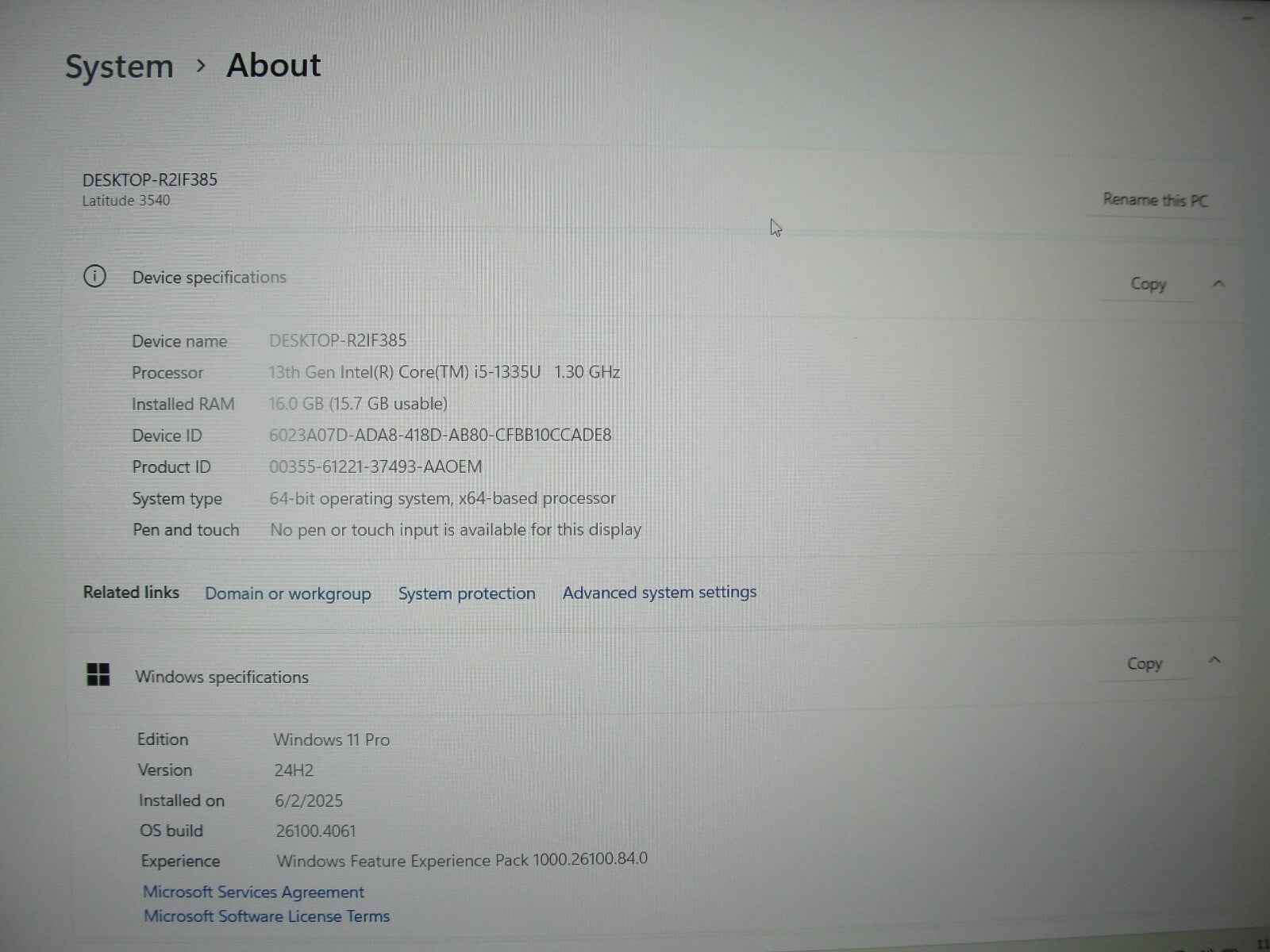This screenshot has height=952, width=1270.
Task: Click Rename this PC
Action: point(1155,200)
